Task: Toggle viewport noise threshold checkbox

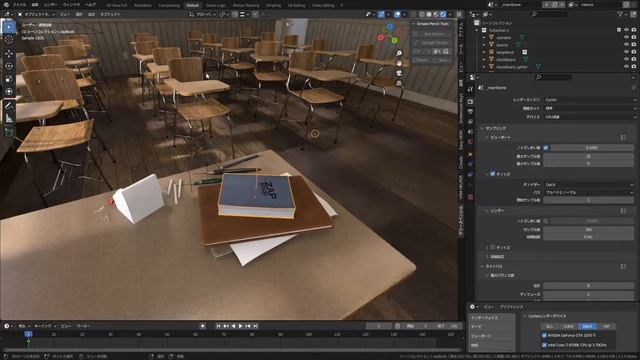Action: [x=546, y=148]
